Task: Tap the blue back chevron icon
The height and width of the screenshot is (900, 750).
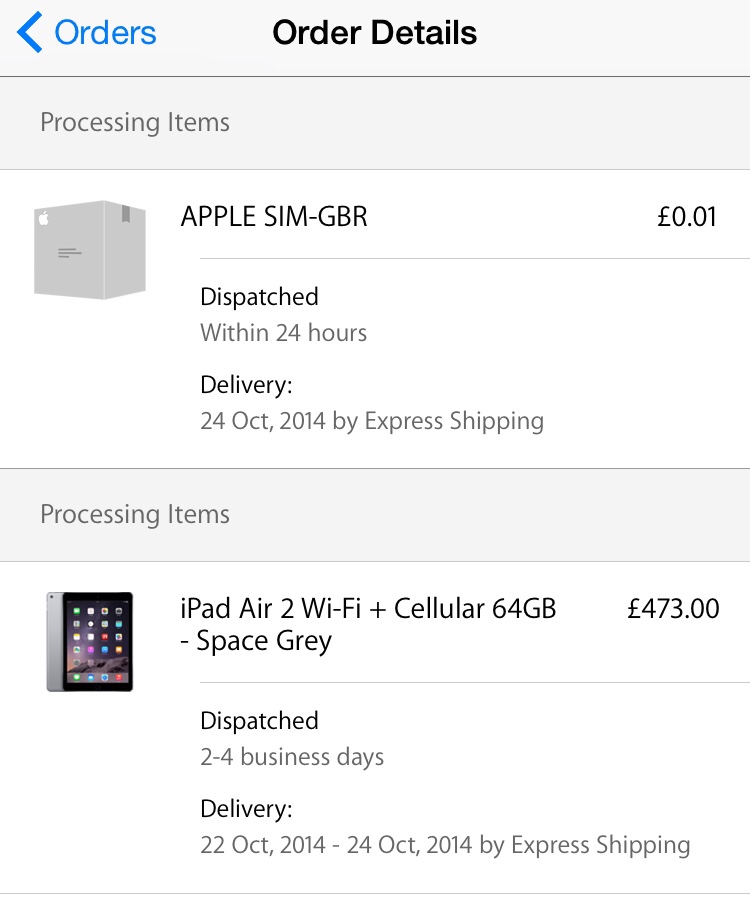Action: (x=30, y=33)
